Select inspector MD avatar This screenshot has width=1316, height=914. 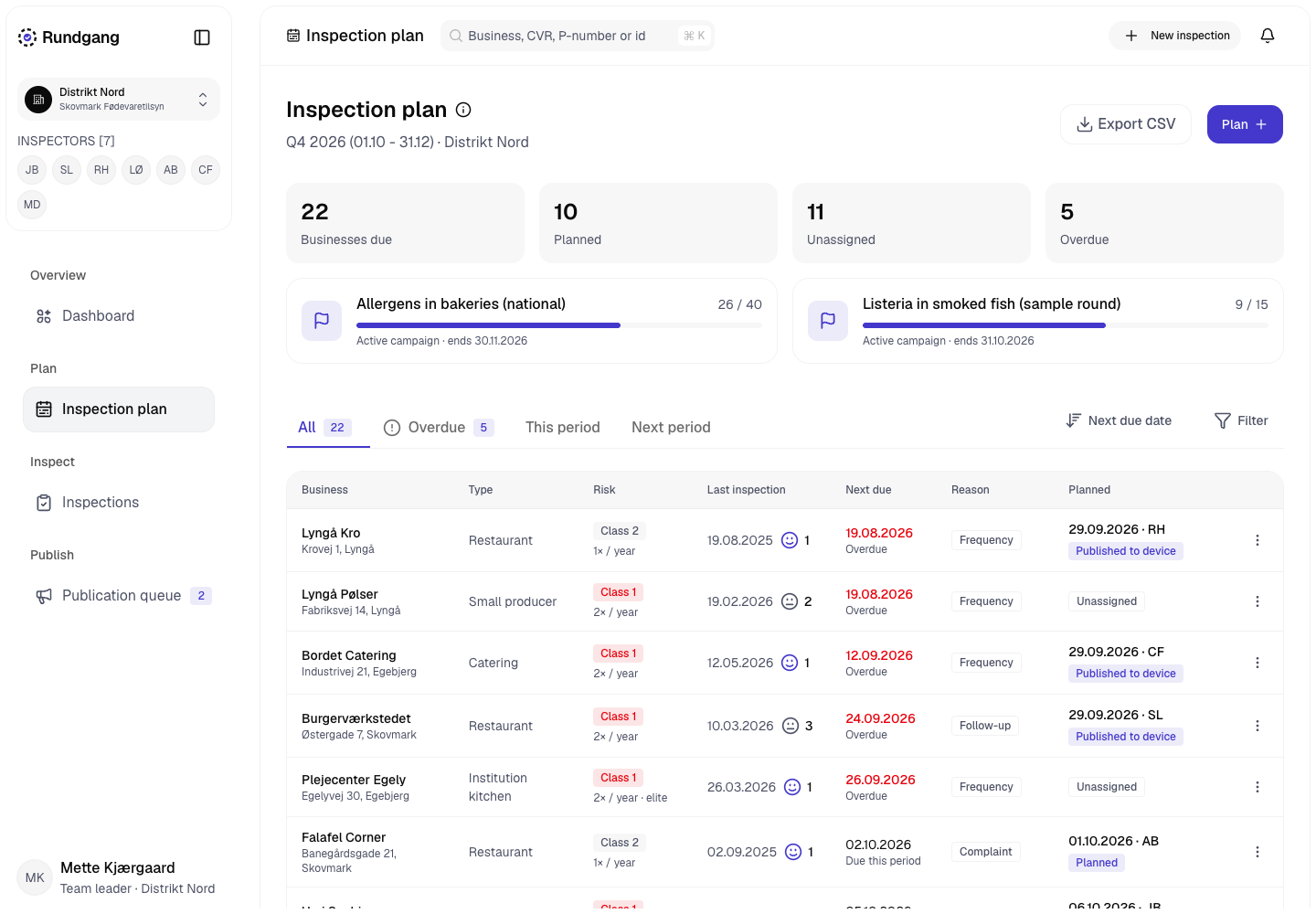(x=32, y=205)
